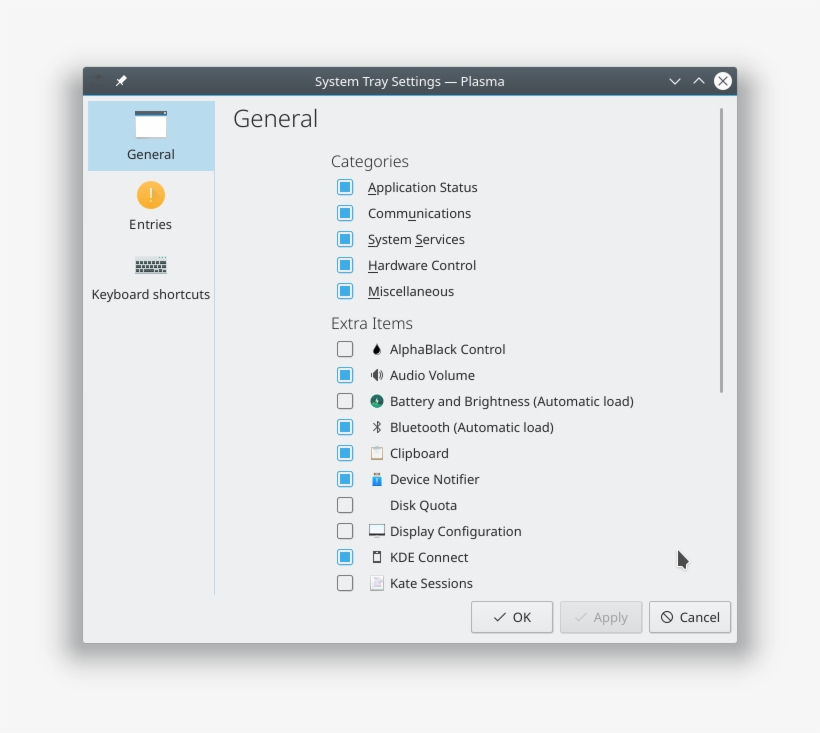820x733 pixels.
Task: Select the General page label
Action: [151, 155]
